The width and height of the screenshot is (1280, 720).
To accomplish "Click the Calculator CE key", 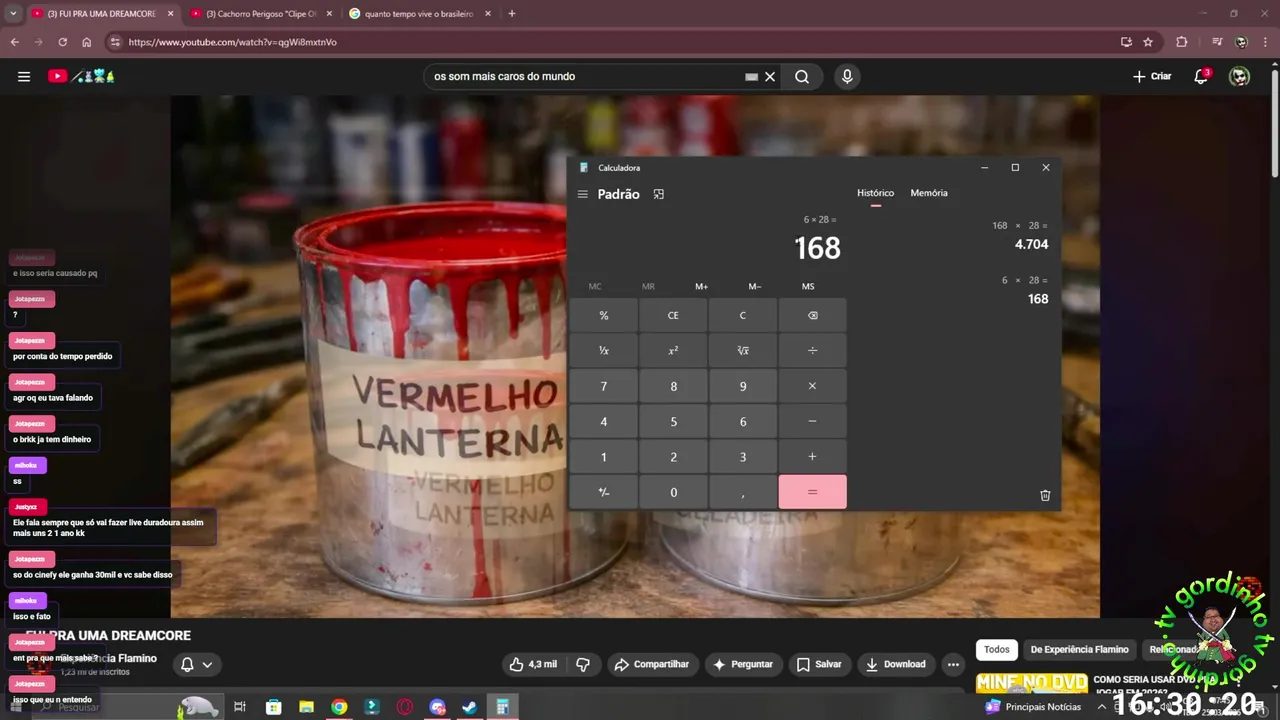I will point(673,315).
